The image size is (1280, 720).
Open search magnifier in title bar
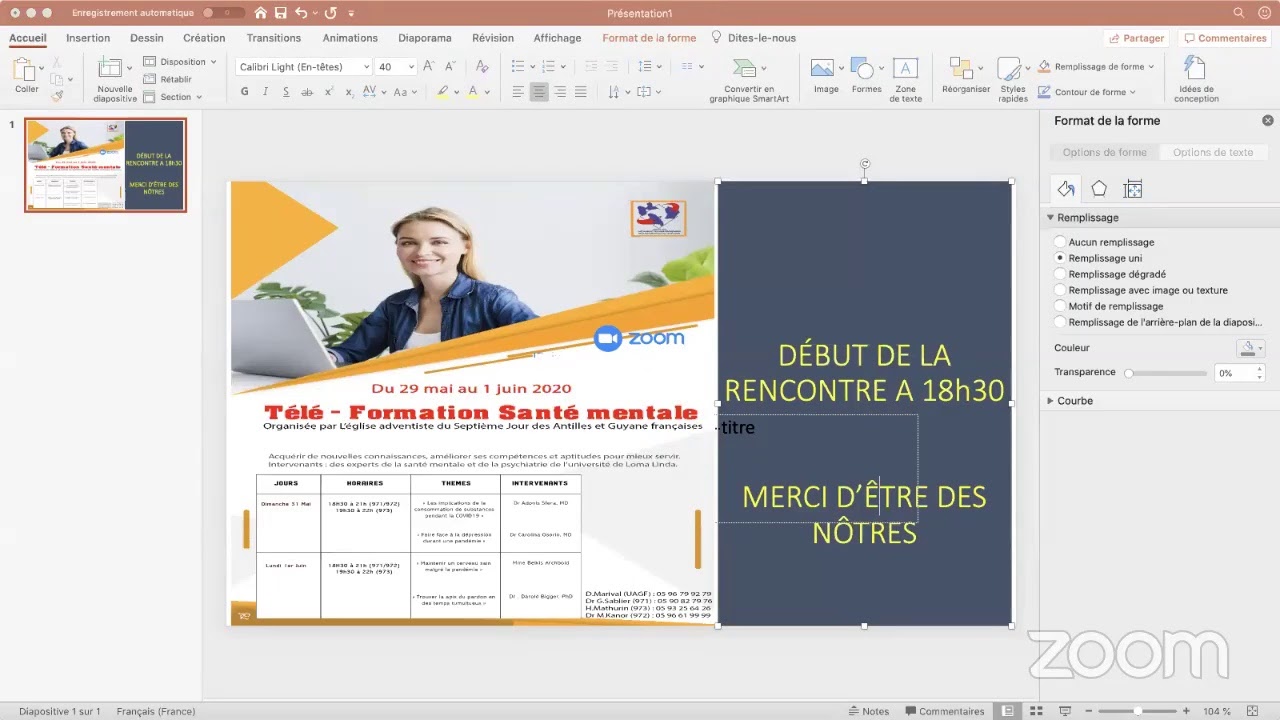(1239, 13)
